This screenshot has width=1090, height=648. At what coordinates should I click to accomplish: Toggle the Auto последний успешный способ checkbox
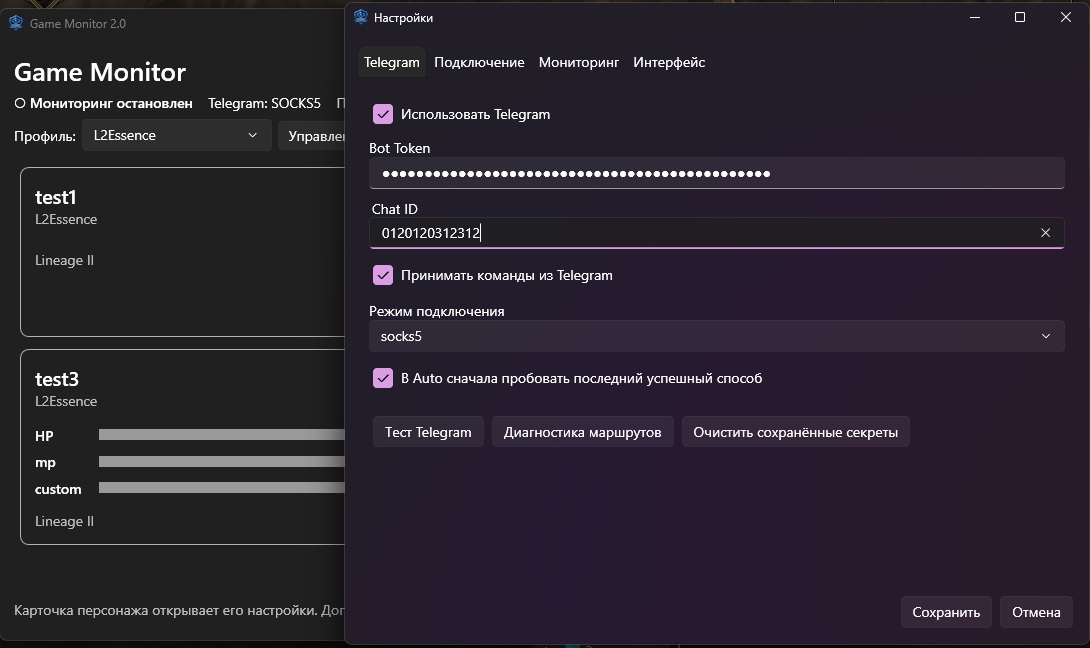pos(383,378)
